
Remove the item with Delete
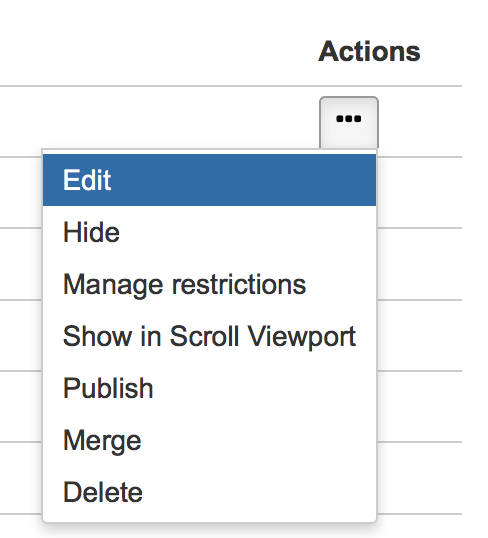pyautogui.click(x=209, y=492)
